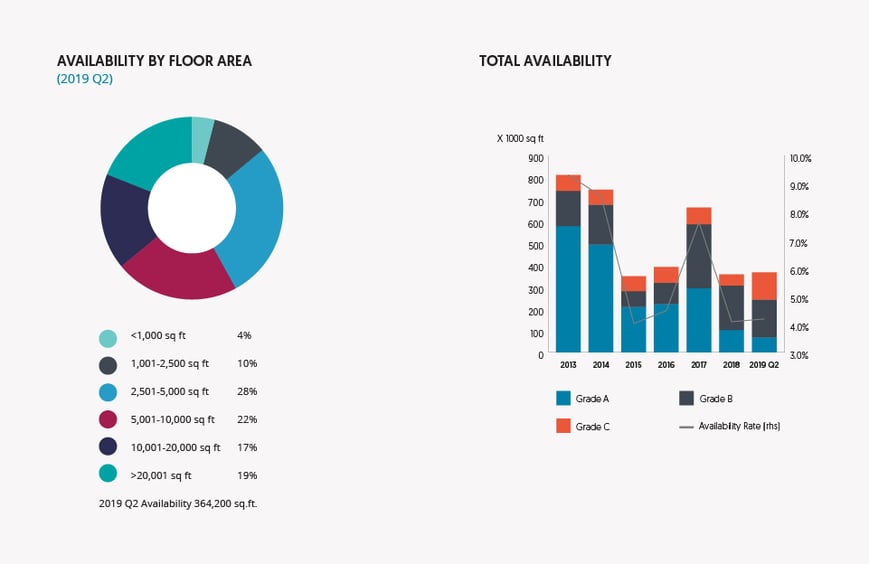Click the teal >20,001 sq ft legend circle
The width and height of the screenshot is (869, 564).
click(x=107, y=476)
